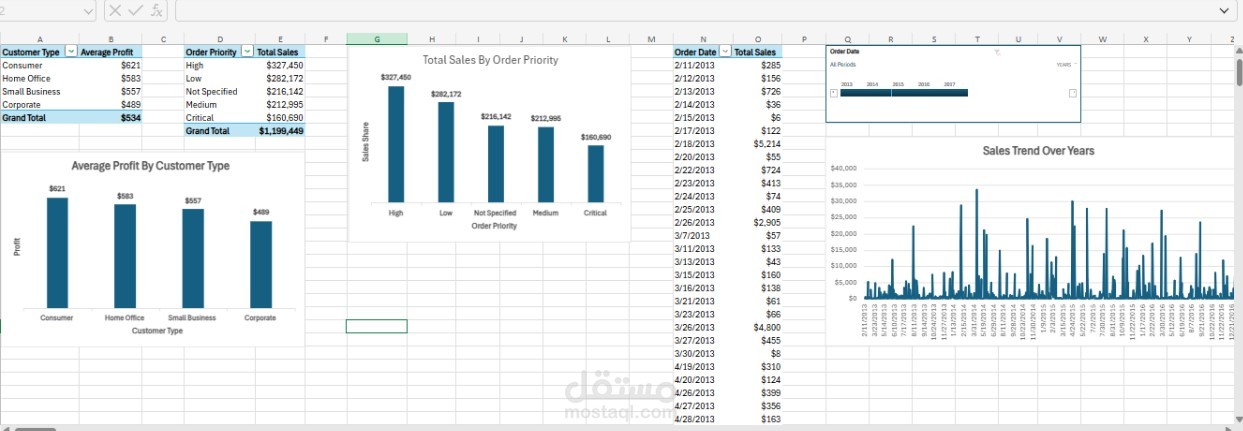Viewport: 1243px width, 431px height.
Task: Select the 2/26/2013 date cell
Action: tap(702, 222)
